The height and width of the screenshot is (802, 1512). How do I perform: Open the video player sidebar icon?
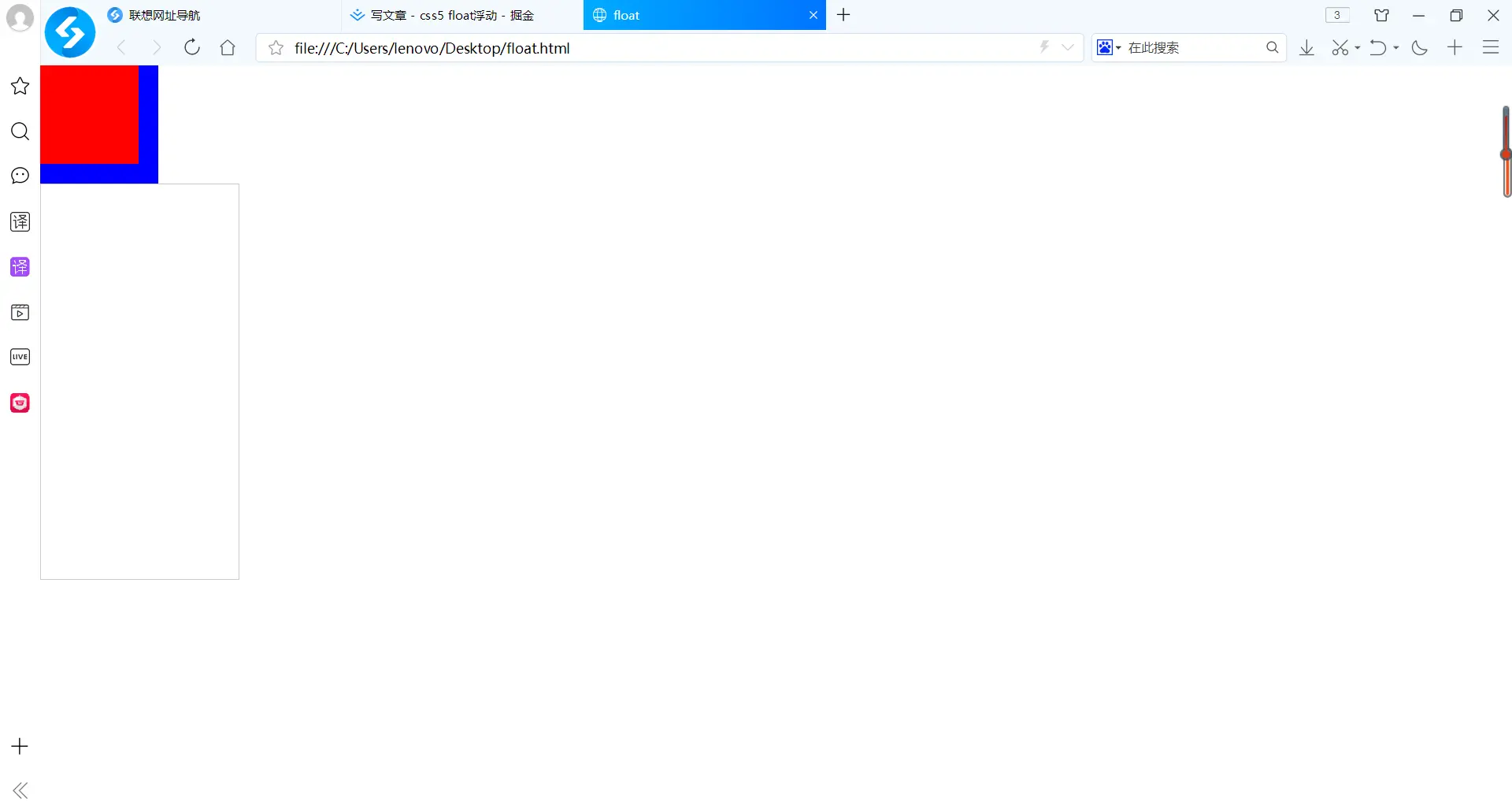(20, 312)
